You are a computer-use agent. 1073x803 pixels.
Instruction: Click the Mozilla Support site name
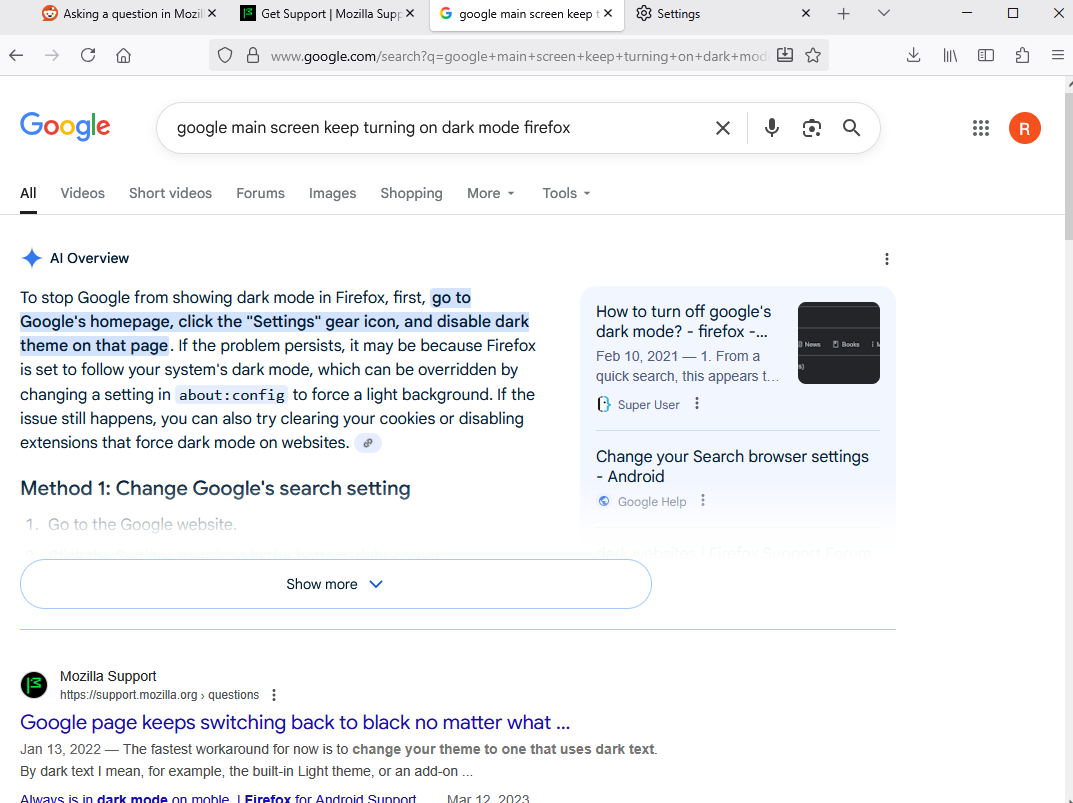pyautogui.click(x=108, y=676)
